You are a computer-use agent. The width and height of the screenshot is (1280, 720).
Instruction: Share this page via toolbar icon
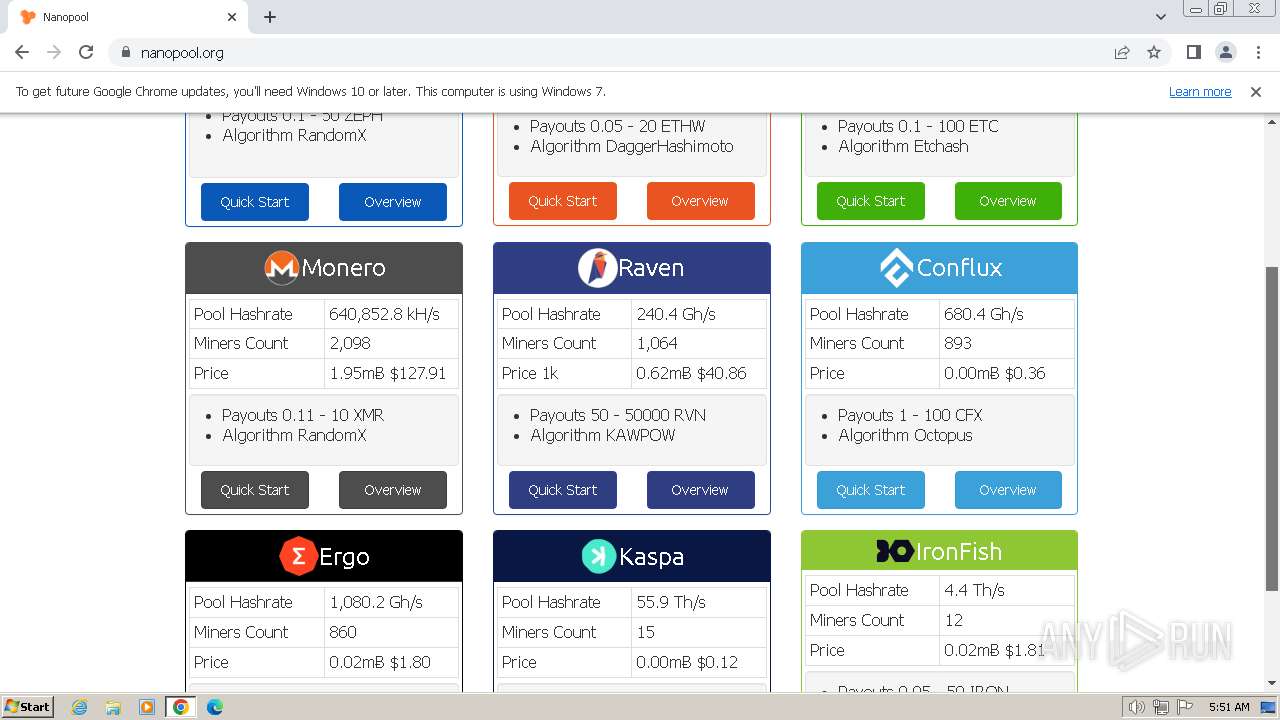1122,52
